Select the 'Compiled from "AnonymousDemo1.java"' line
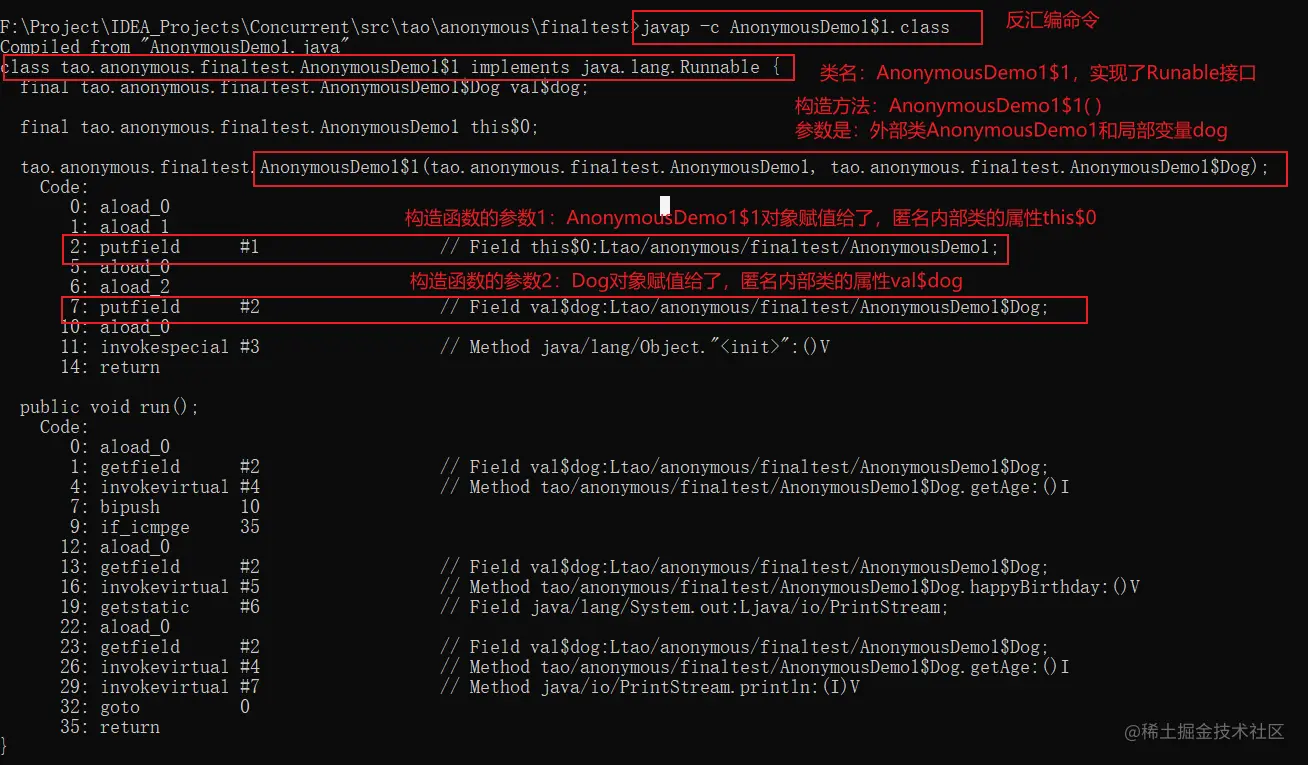The width and height of the screenshot is (1308, 765). (175, 47)
